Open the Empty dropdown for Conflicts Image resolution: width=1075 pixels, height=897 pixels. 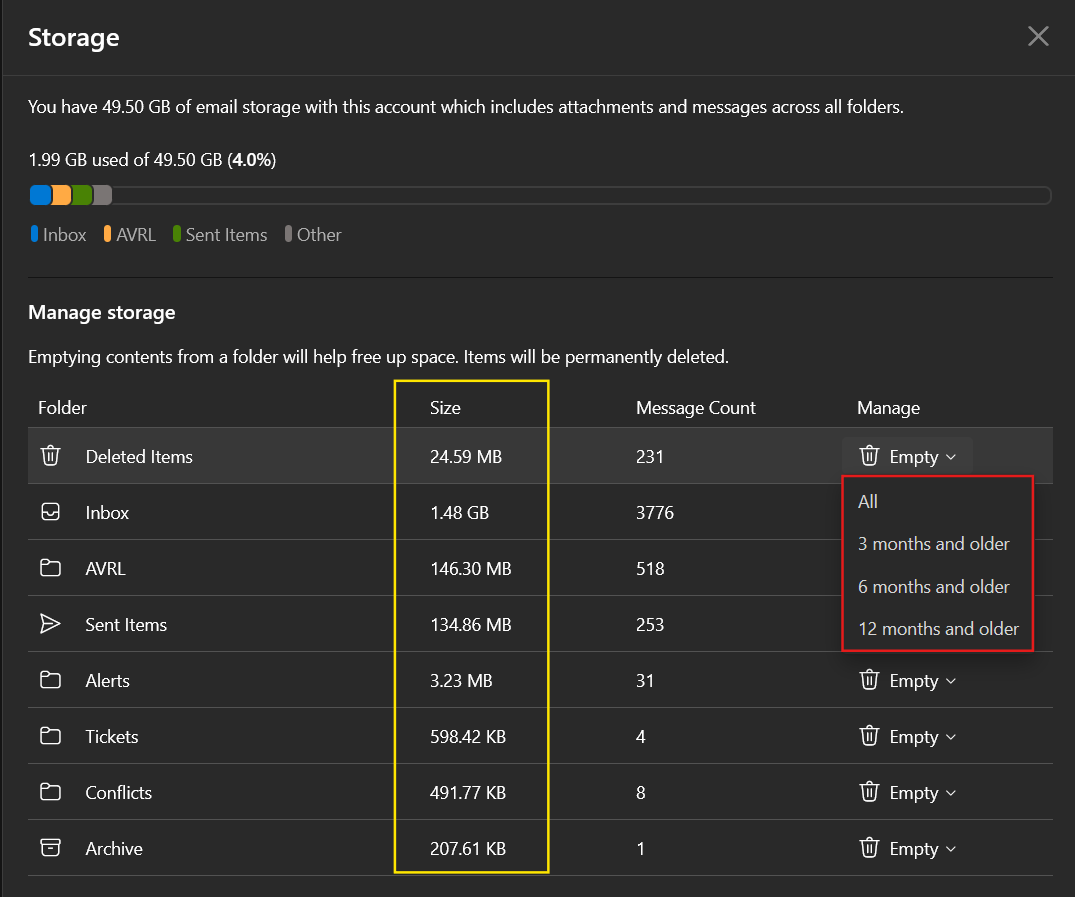coord(907,792)
